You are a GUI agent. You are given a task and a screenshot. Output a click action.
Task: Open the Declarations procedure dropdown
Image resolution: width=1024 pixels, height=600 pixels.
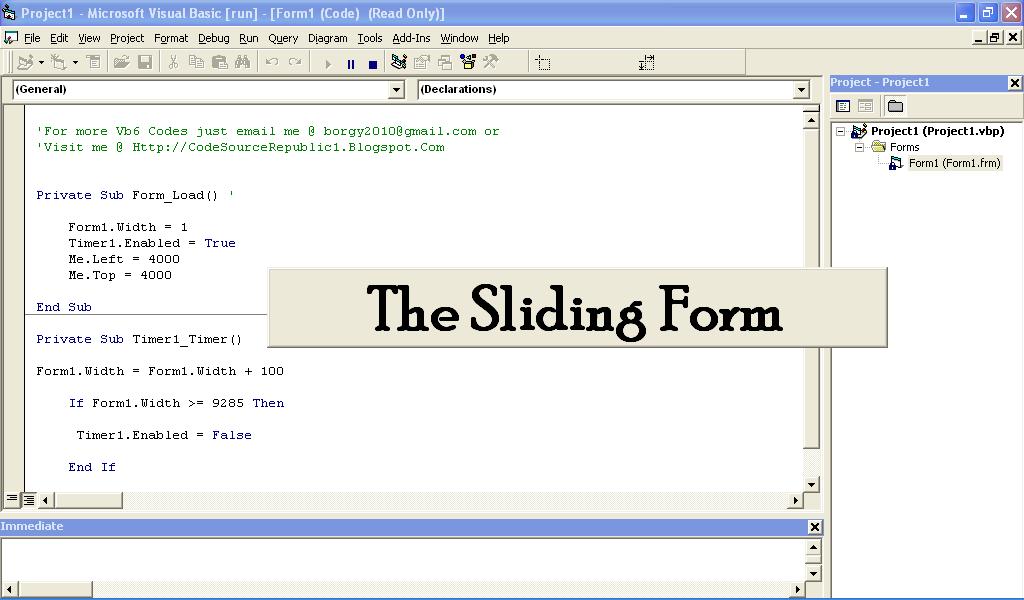coord(800,89)
